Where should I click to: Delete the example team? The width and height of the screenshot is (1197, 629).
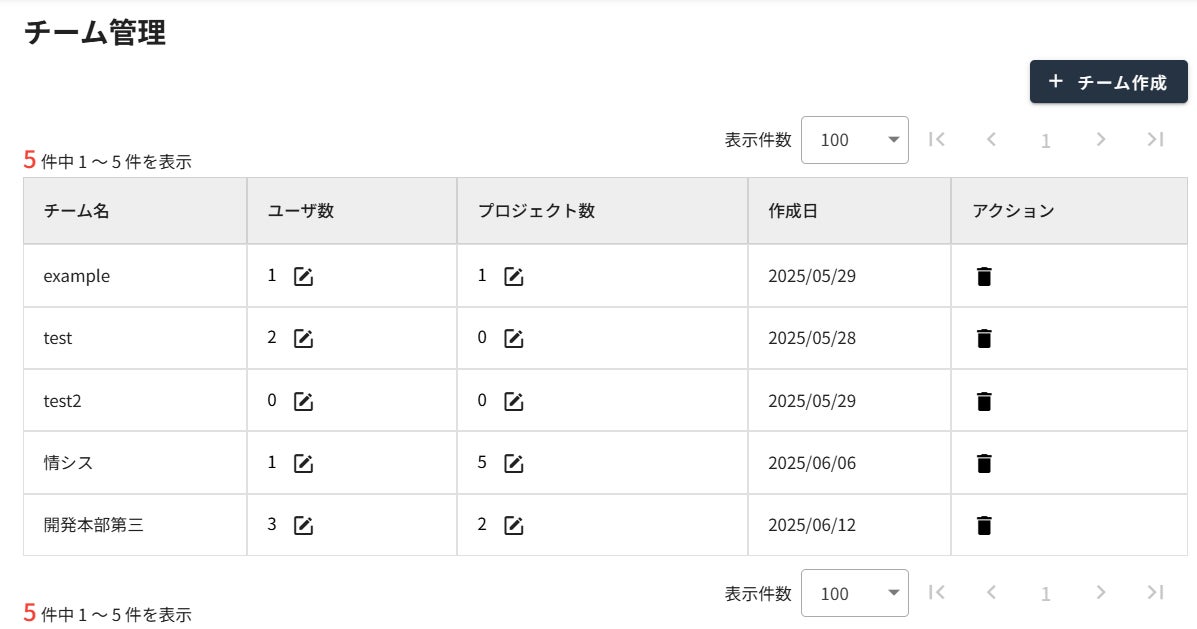click(x=984, y=277)
